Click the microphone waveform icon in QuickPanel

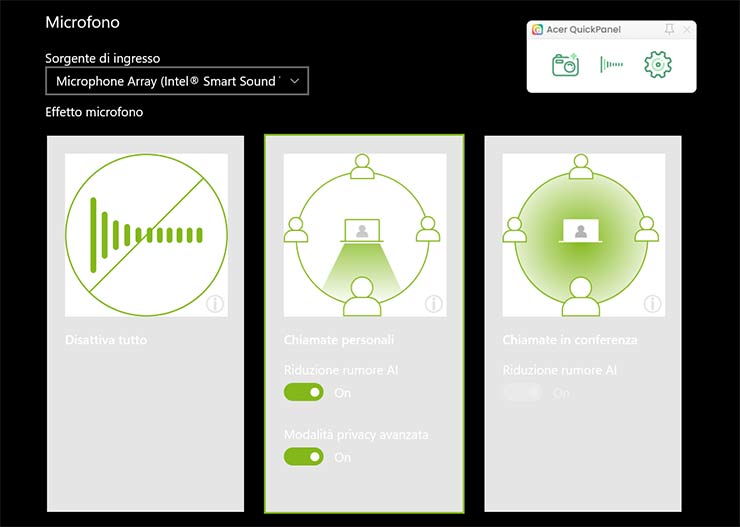(611, 65)
